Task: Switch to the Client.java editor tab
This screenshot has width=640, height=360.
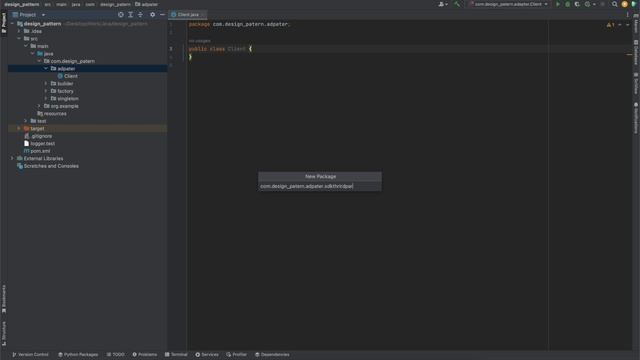Action: pyautogui.click(x=186, y=15)
